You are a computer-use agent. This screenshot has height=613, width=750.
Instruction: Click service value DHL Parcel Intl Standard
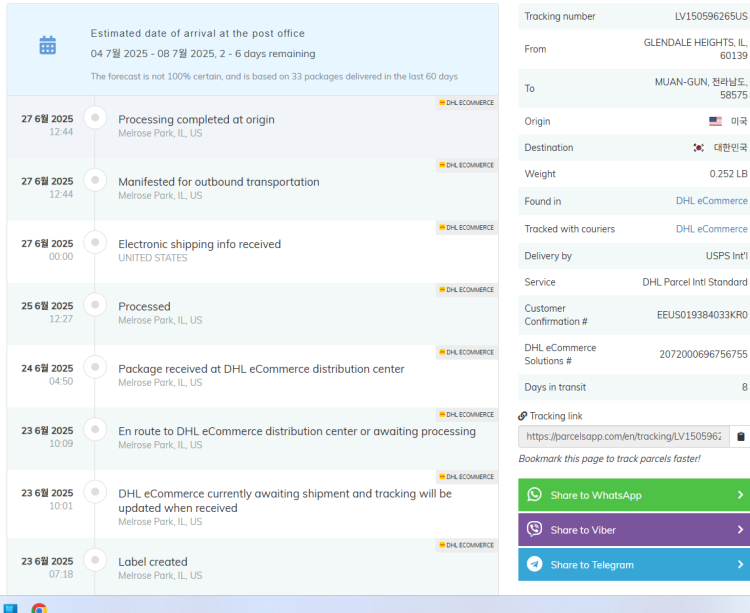click(x=695, y=282)
